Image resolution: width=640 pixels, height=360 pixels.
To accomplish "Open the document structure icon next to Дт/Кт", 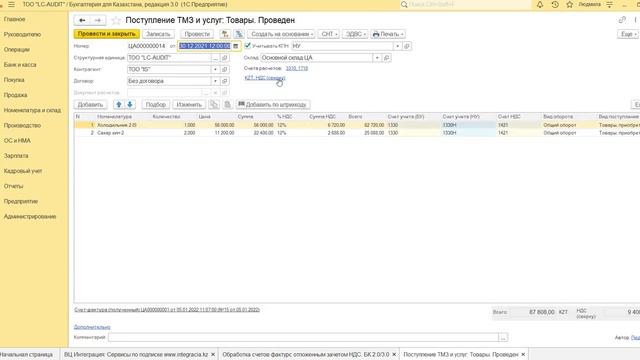I will pos(239,34).
